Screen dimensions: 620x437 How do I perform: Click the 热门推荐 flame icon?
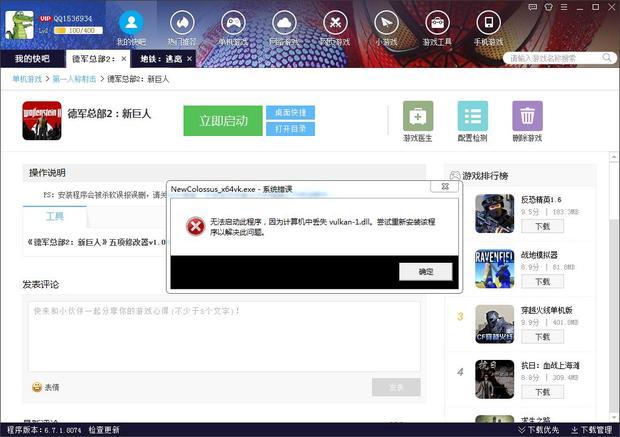(181, 23)
